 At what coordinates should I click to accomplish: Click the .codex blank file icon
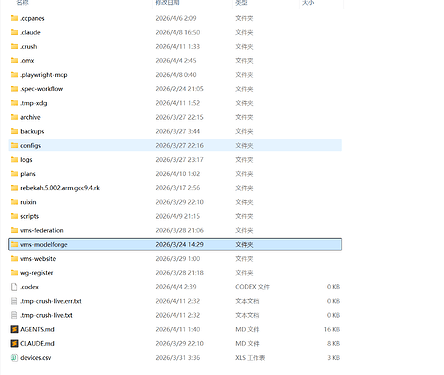tap(14, 287)
